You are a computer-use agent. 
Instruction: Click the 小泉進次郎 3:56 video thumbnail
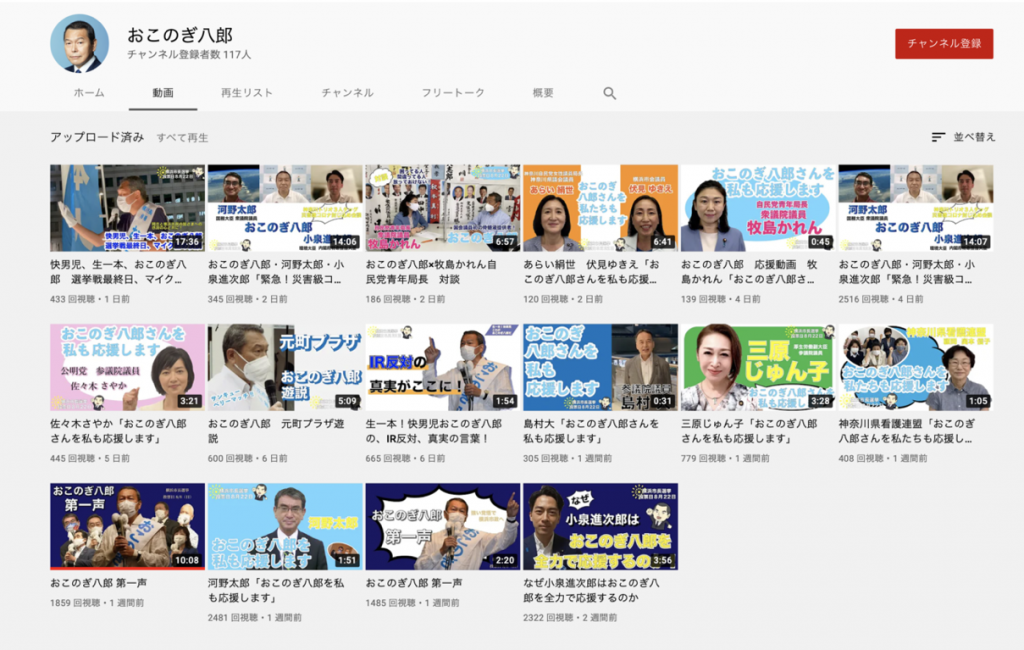pos(600,526)
